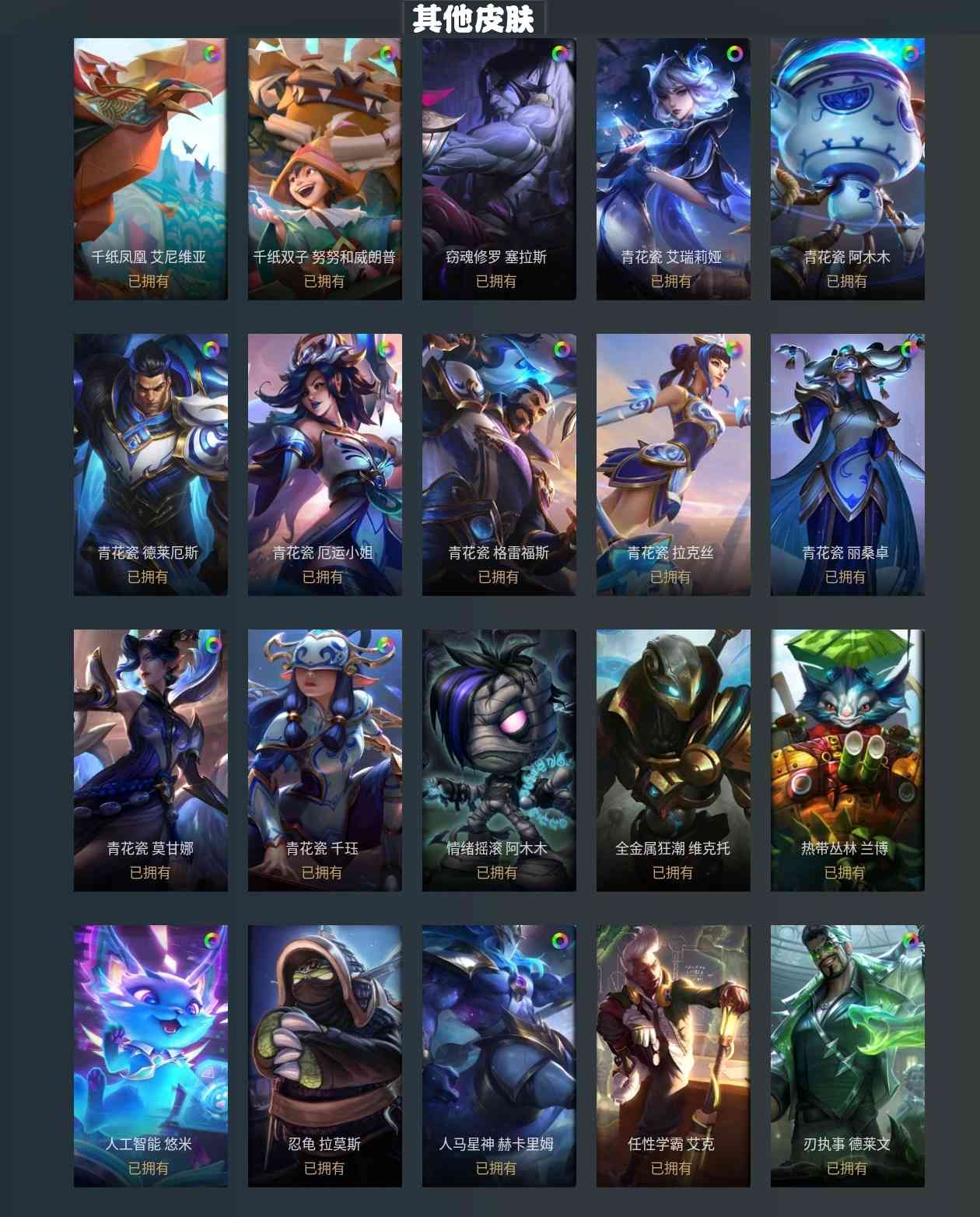Open the 任性学霸 艾克 skin card
Image resolution: width=980 pixels, height=1217 pixels.
(674, 1056)
